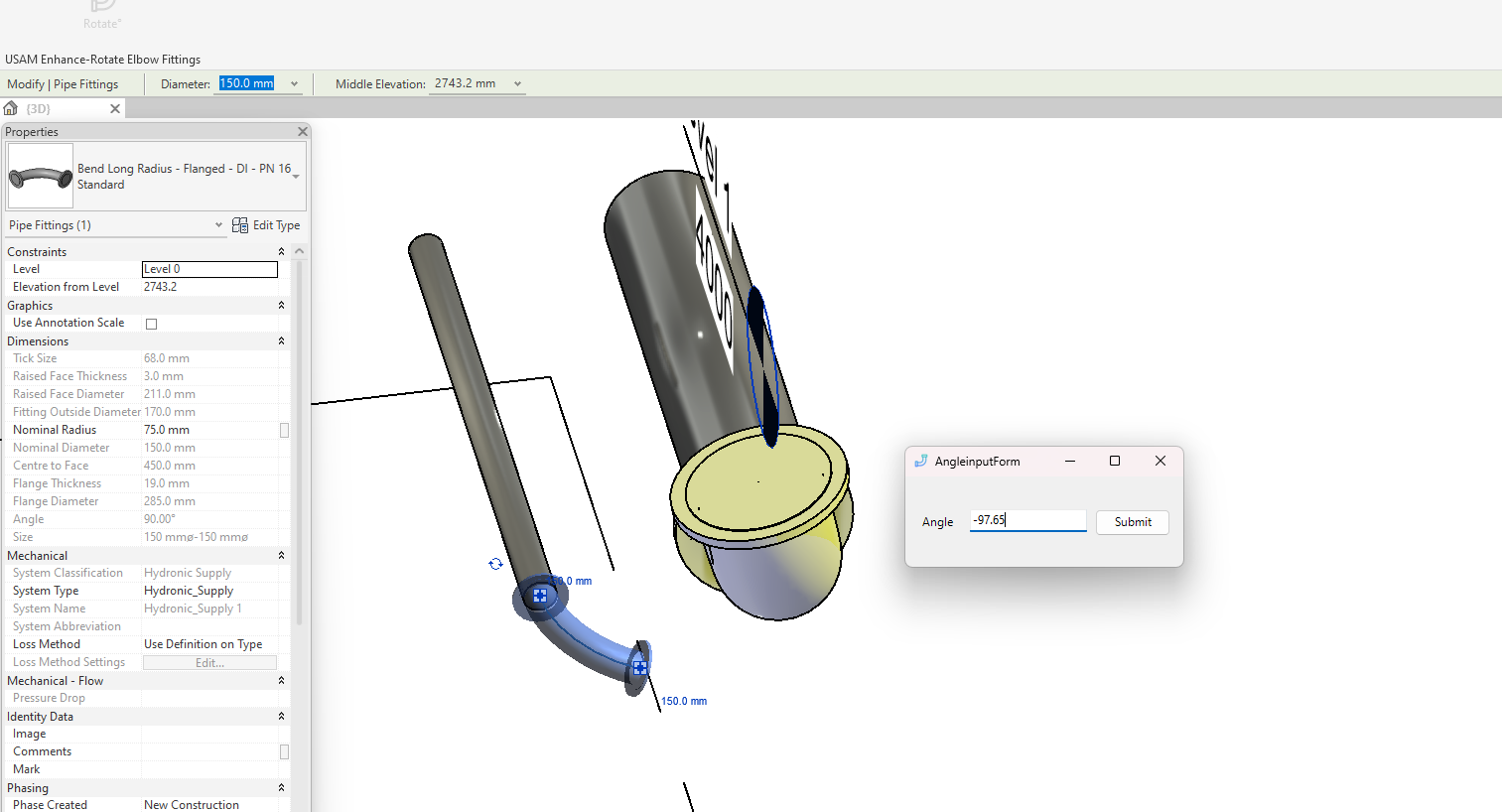
Task: Open the Diameter dropdown arrow
Action: tap(295, 84)
